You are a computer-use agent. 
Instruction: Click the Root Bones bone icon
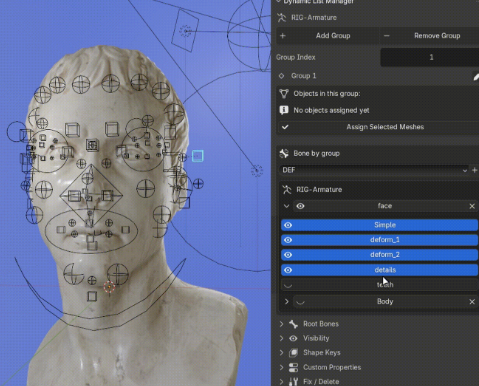pyautogui.click(x=293, y=324)
